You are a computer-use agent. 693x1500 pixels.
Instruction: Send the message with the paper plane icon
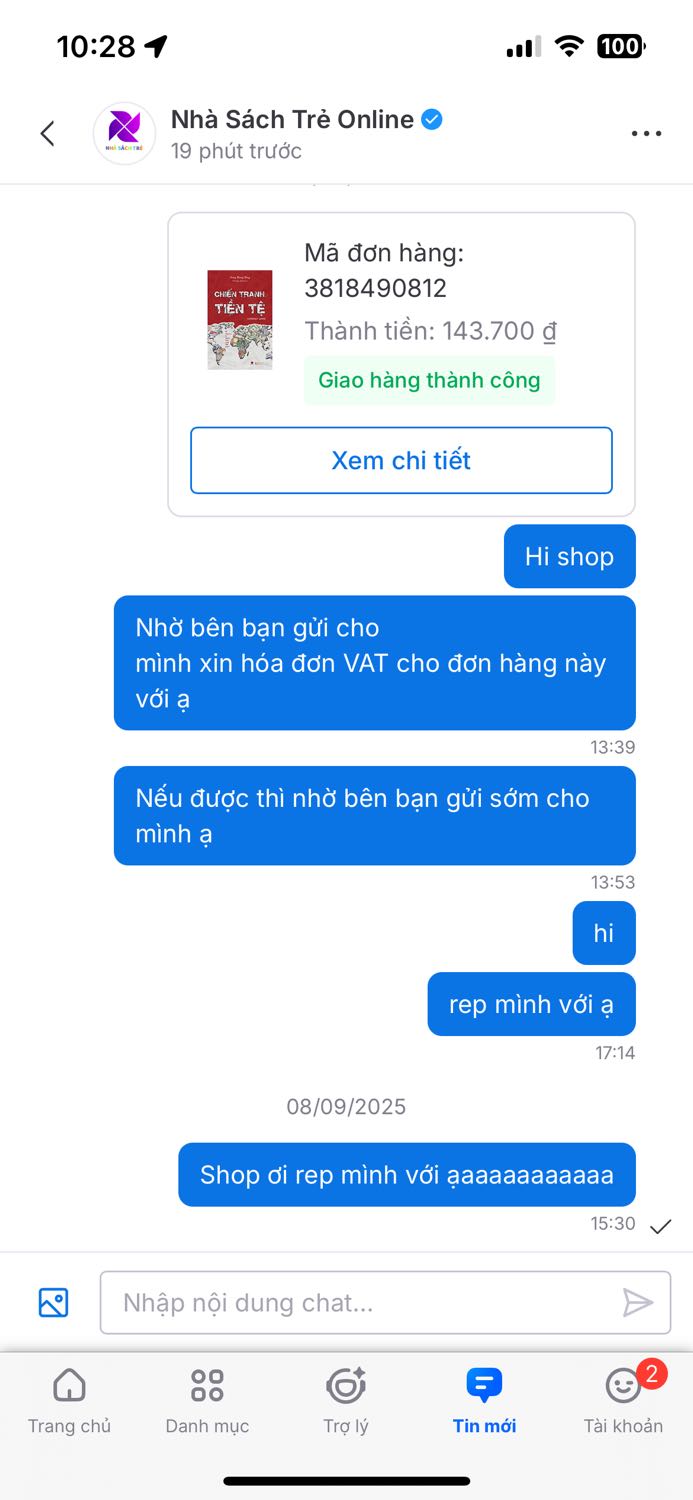coord(638,1303)
